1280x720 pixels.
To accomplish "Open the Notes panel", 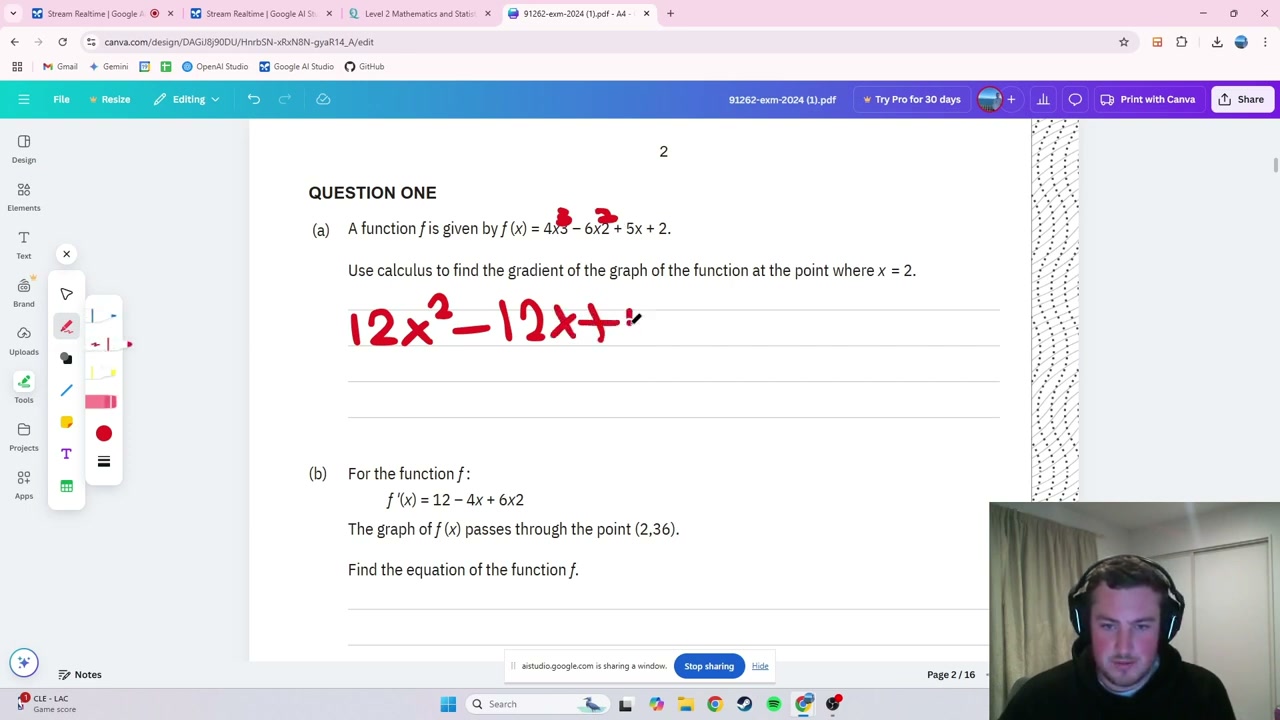I will coord(79,675).
